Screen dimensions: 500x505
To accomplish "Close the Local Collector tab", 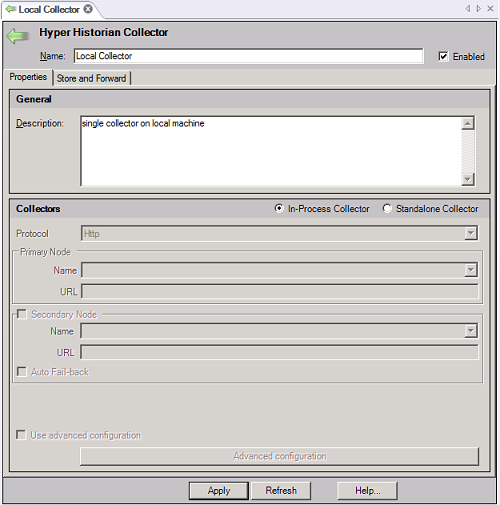I will click(88, 9).
